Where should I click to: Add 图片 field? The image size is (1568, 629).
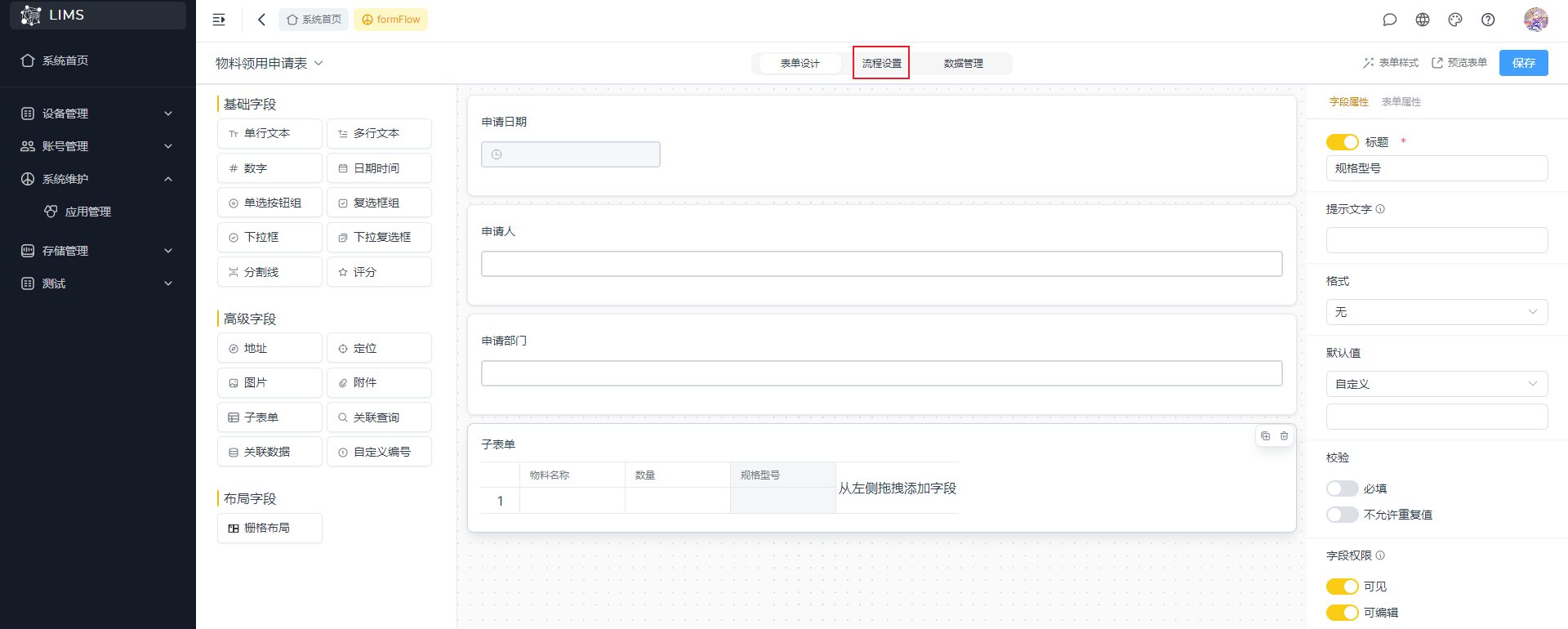click(x=269, y=382)
